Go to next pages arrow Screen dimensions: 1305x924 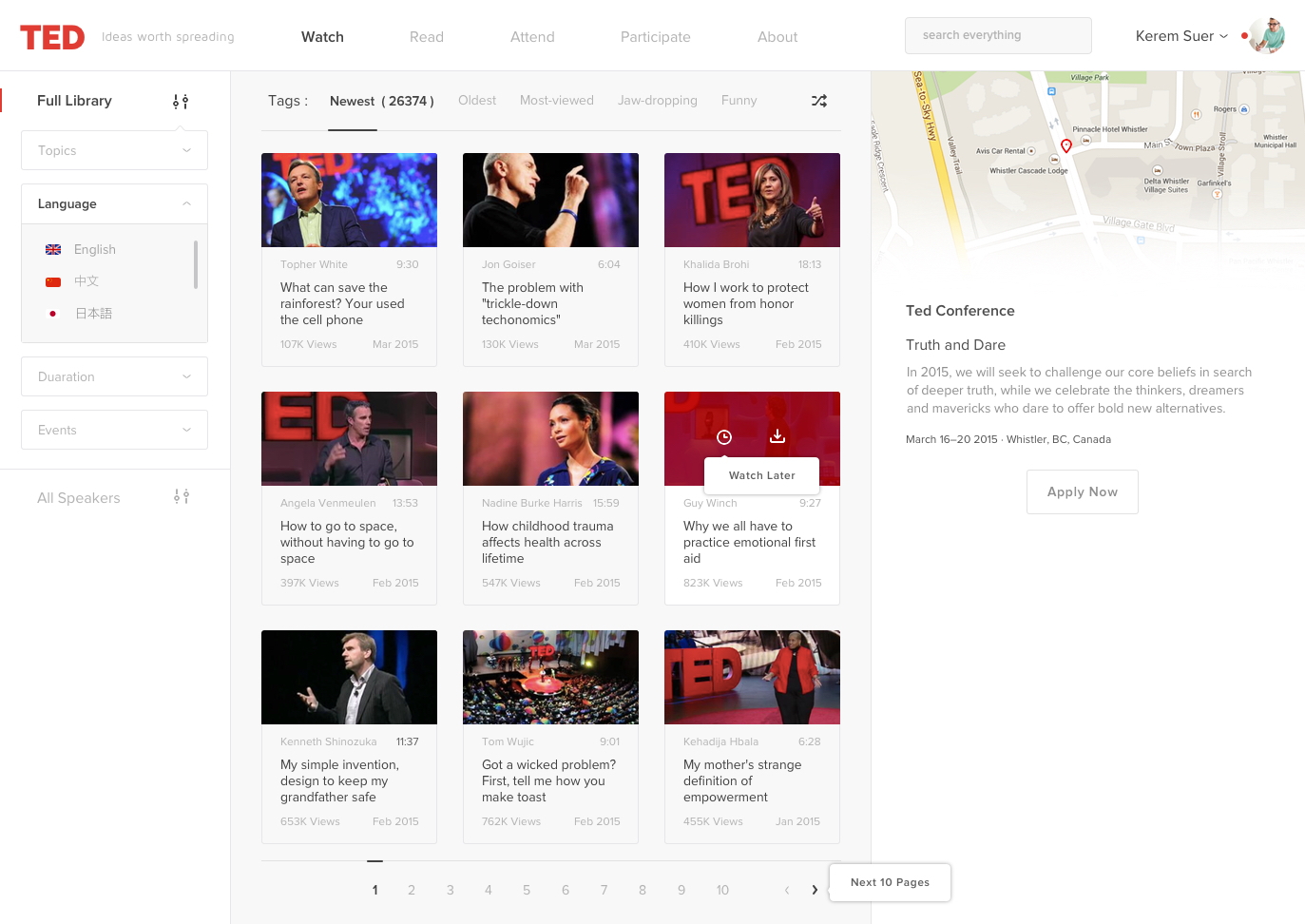point(815,890)
